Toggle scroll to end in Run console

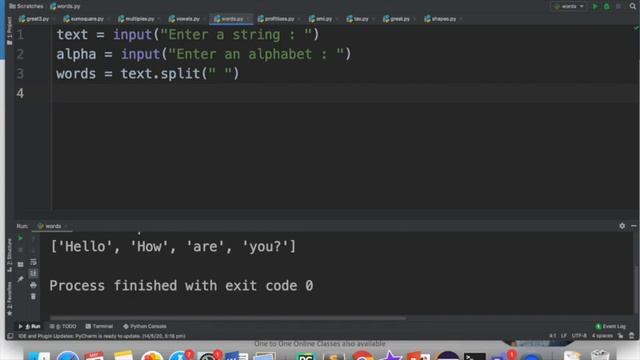33,273
